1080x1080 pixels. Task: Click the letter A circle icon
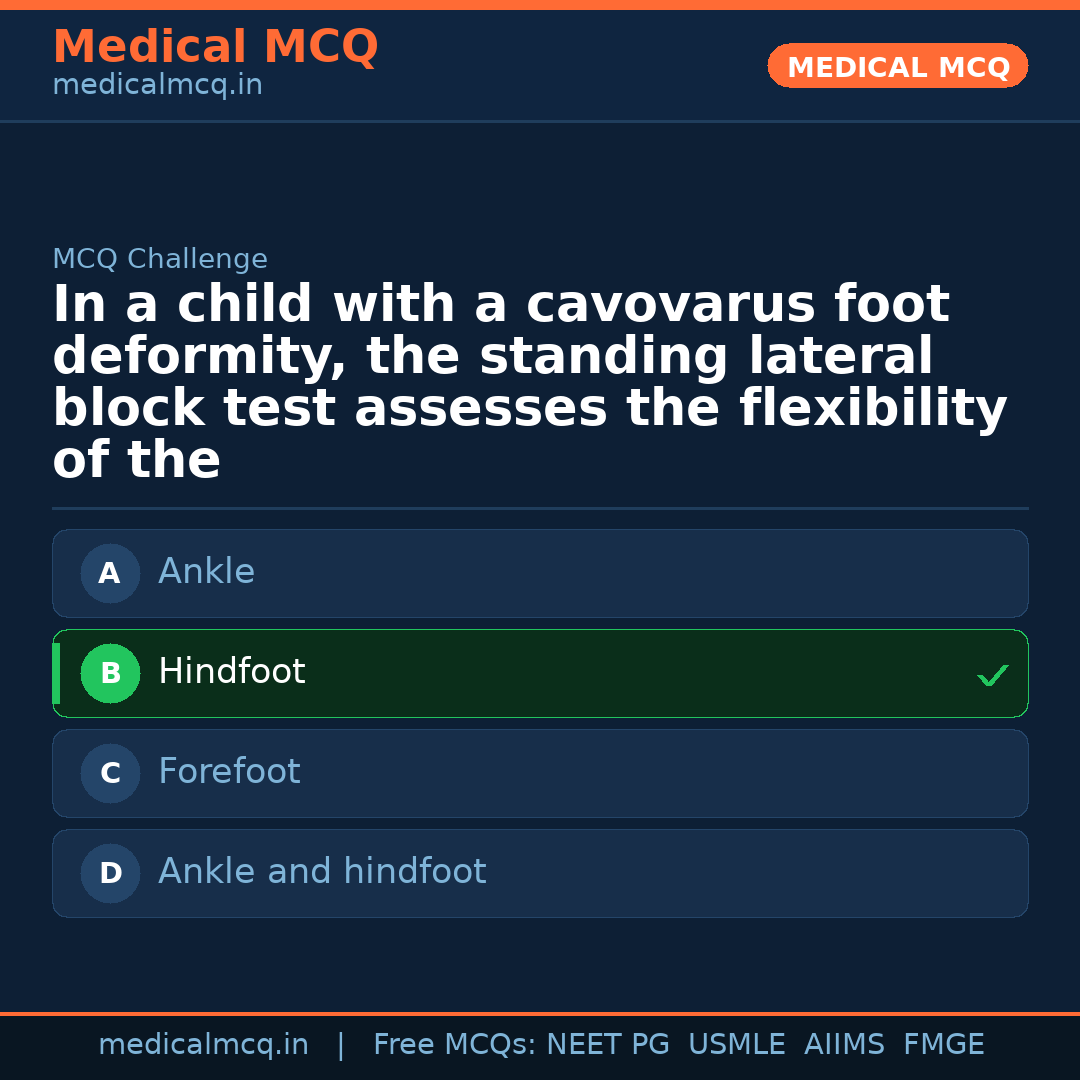[x=110, y=574]
